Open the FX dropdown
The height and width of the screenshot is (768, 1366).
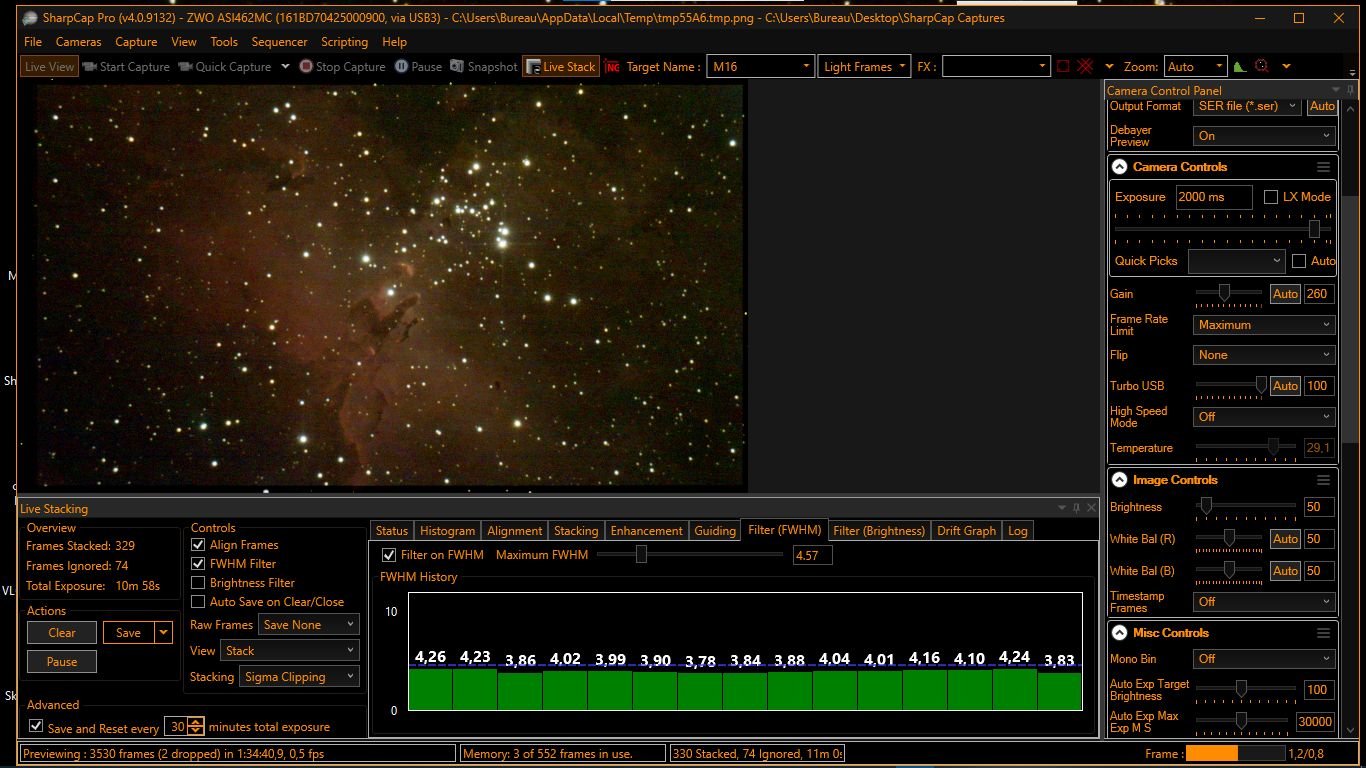click(996, 67)
